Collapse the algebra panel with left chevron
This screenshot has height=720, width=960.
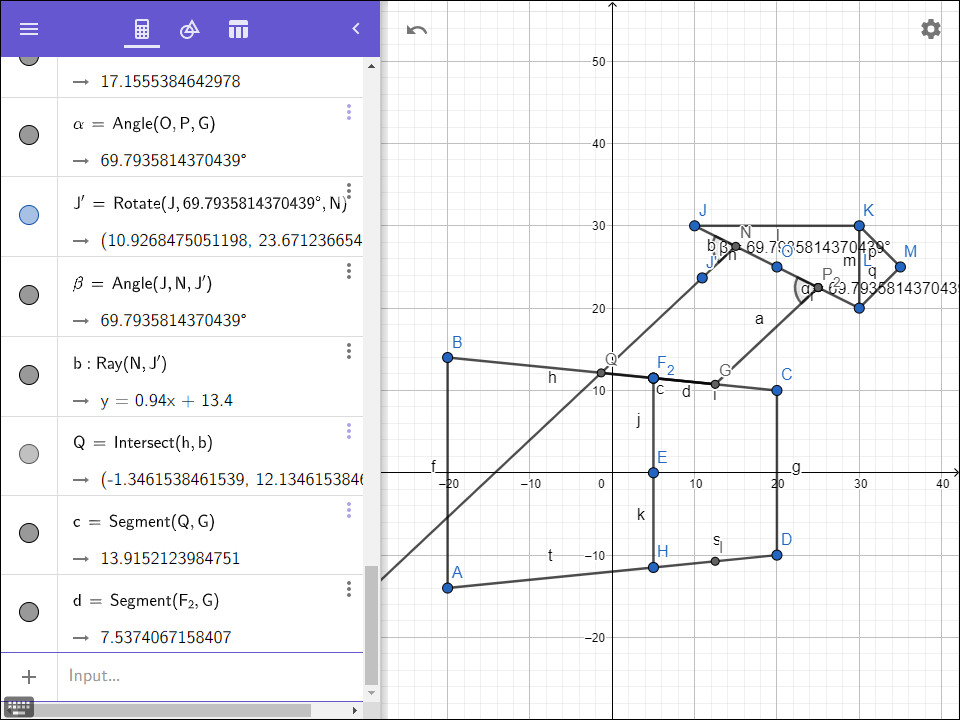tap(356, 29)
